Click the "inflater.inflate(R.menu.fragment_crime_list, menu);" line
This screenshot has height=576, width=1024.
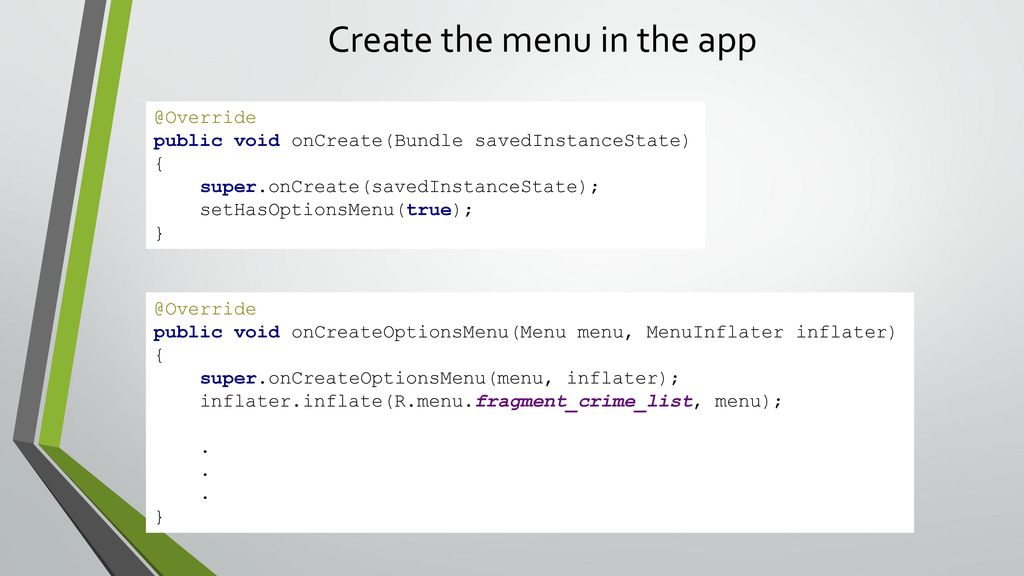490,401
